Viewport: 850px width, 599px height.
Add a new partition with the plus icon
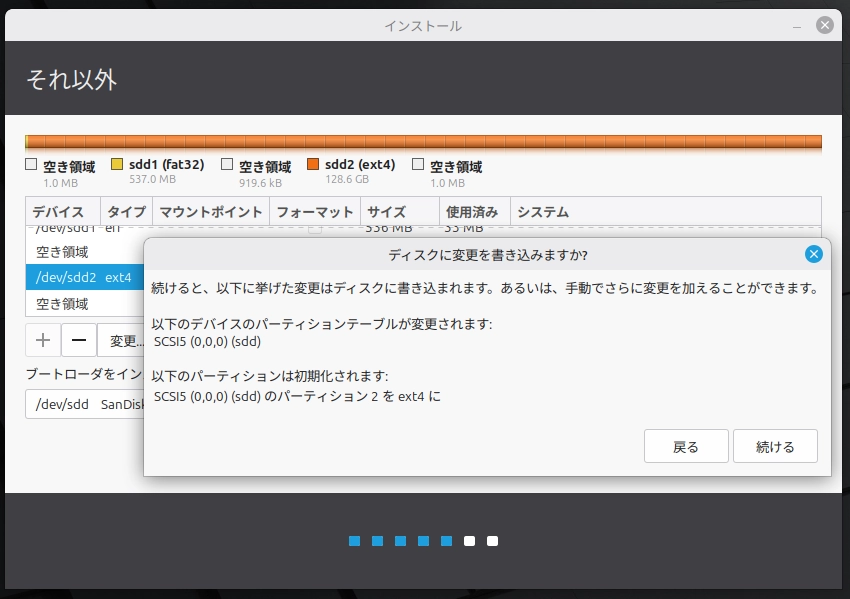42,341
